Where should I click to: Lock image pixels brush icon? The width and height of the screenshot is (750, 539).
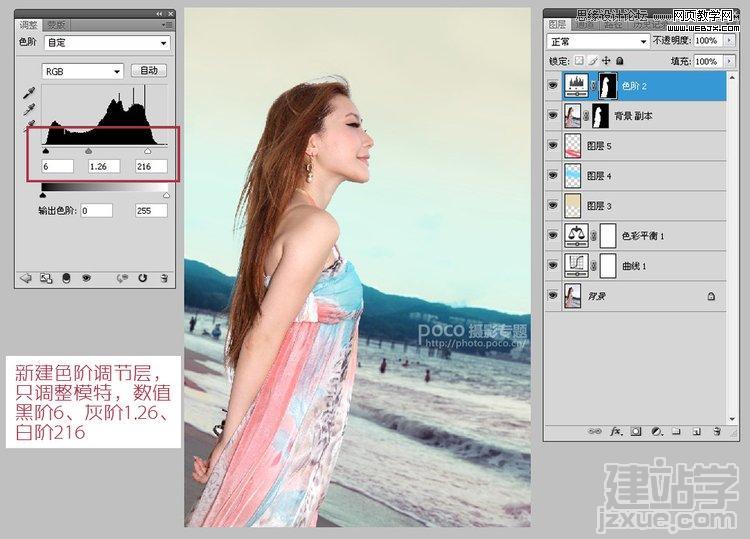pyautogui.click(x=593, y=61)
